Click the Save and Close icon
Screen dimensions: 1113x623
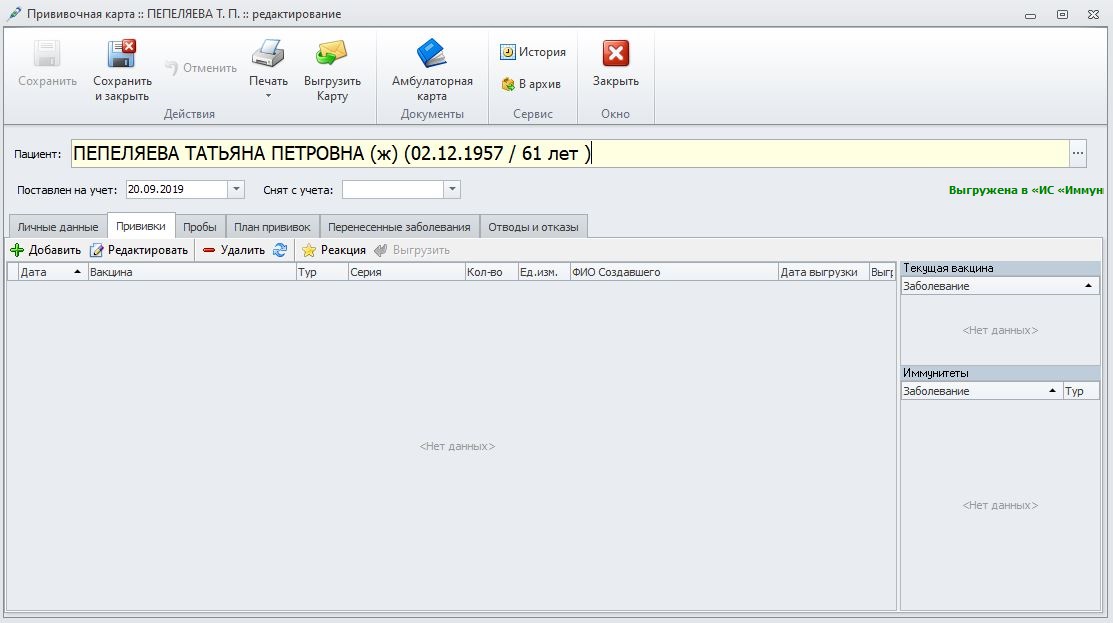pyautogui.click(x=122, y=55)
